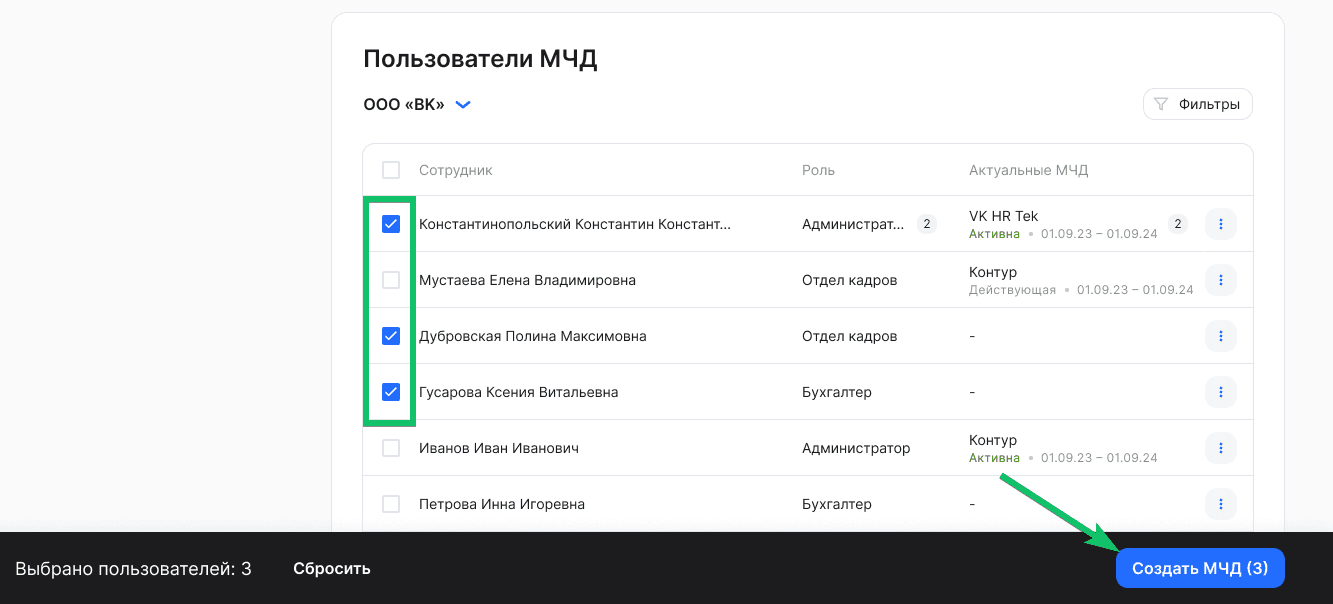Click the name Гусарова Ксения Витальевна
Viewport: 1333px width, 604px height.
pyautogui.click(x=519, y=392)
